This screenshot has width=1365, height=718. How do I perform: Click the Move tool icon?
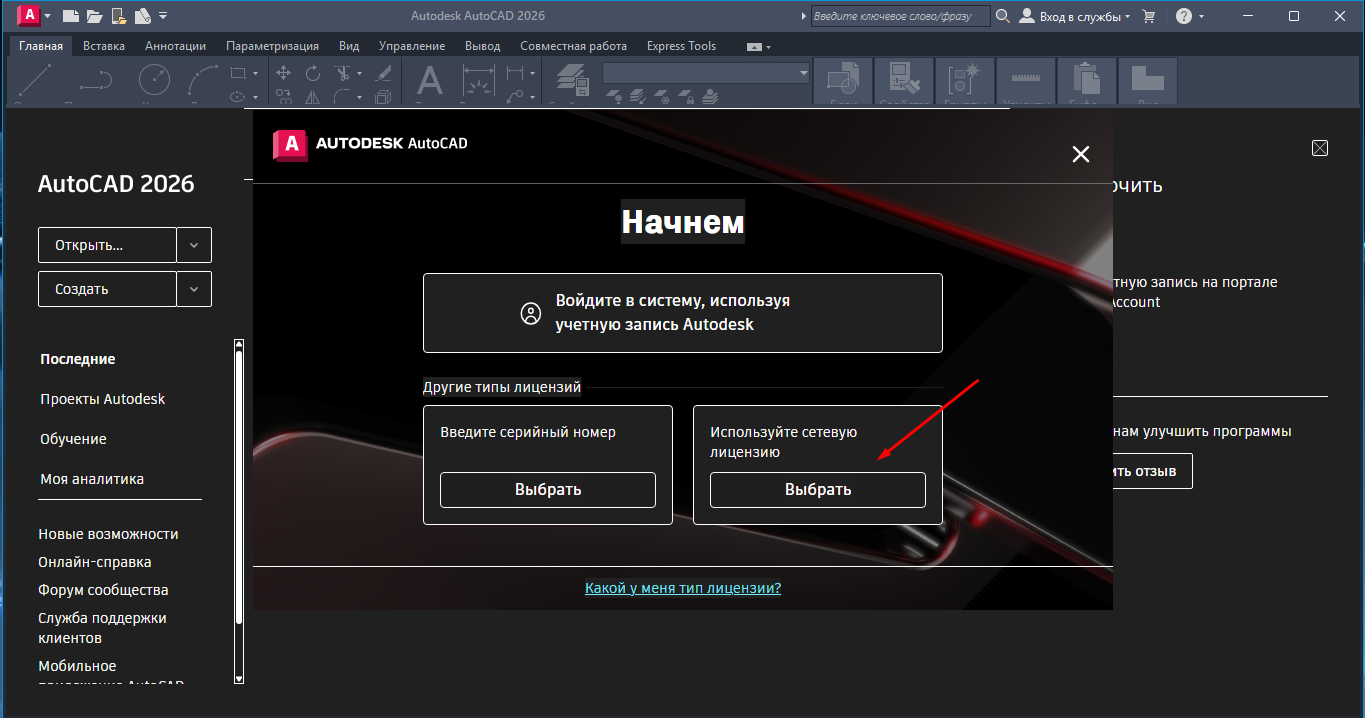point(283,73)
